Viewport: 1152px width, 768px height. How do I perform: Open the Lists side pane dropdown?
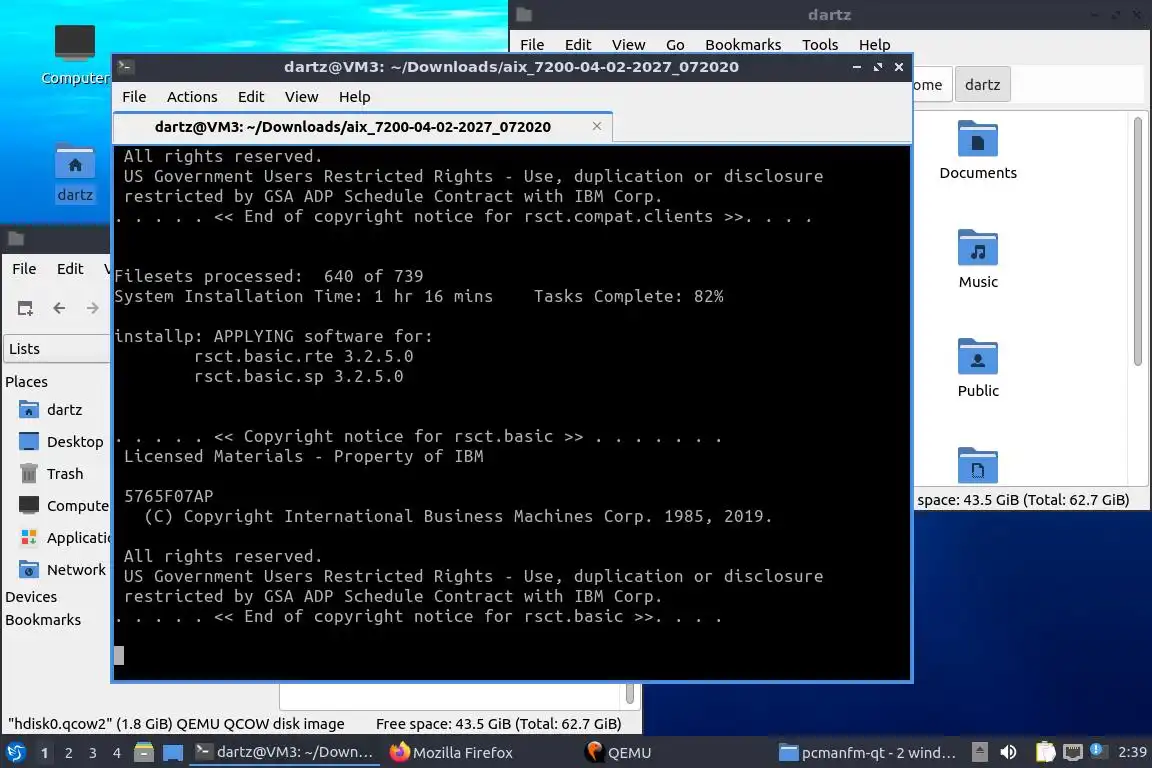[x=57, y=349]
